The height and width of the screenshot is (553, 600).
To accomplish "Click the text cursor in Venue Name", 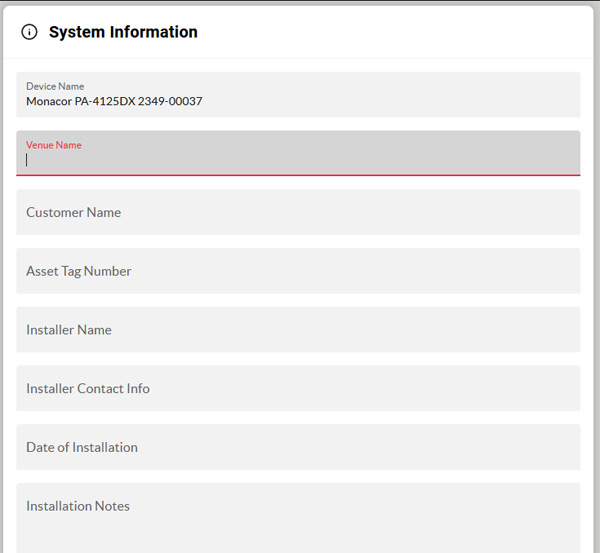I will pos(28,159).
